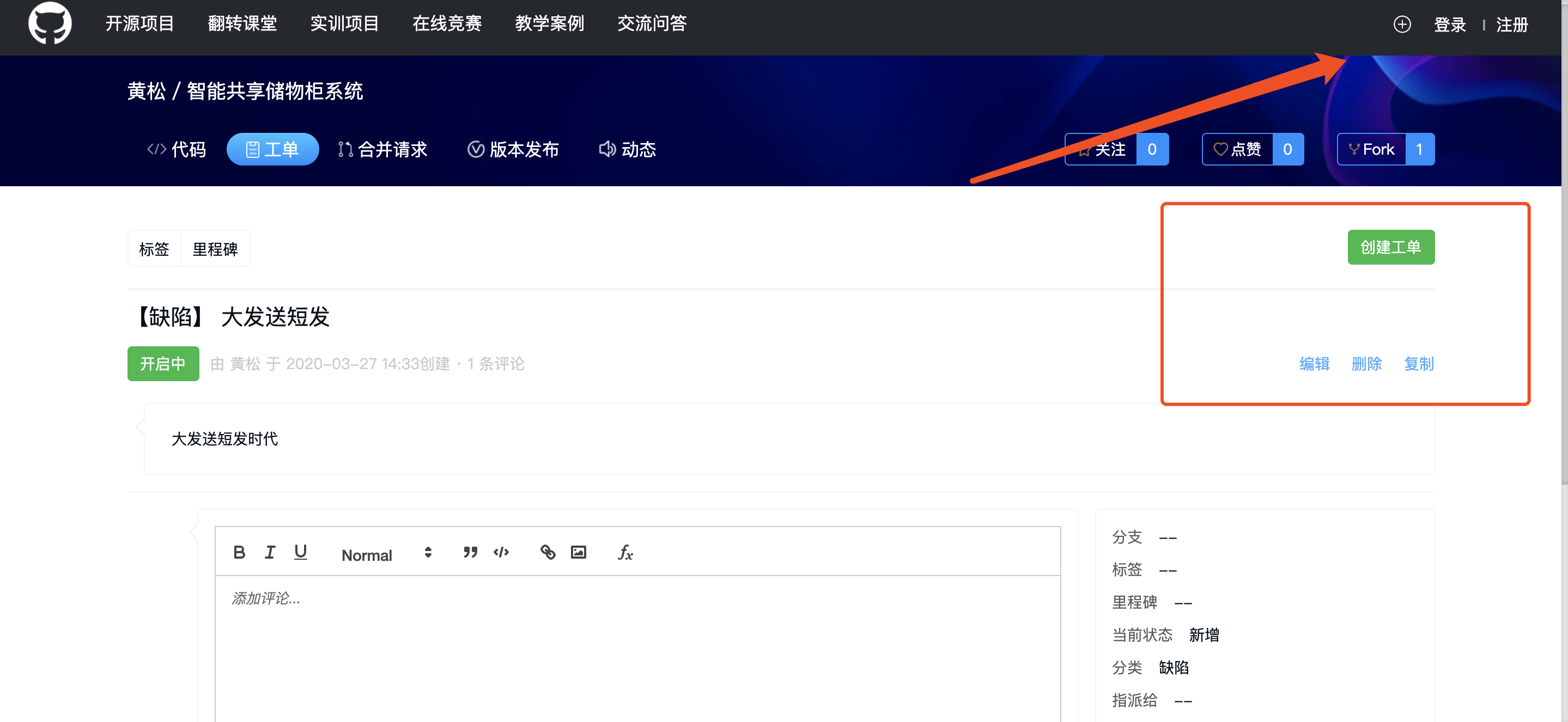Click the 开启中 status badge
Viewport: 1568px width, 722px height.
[163, 364]
